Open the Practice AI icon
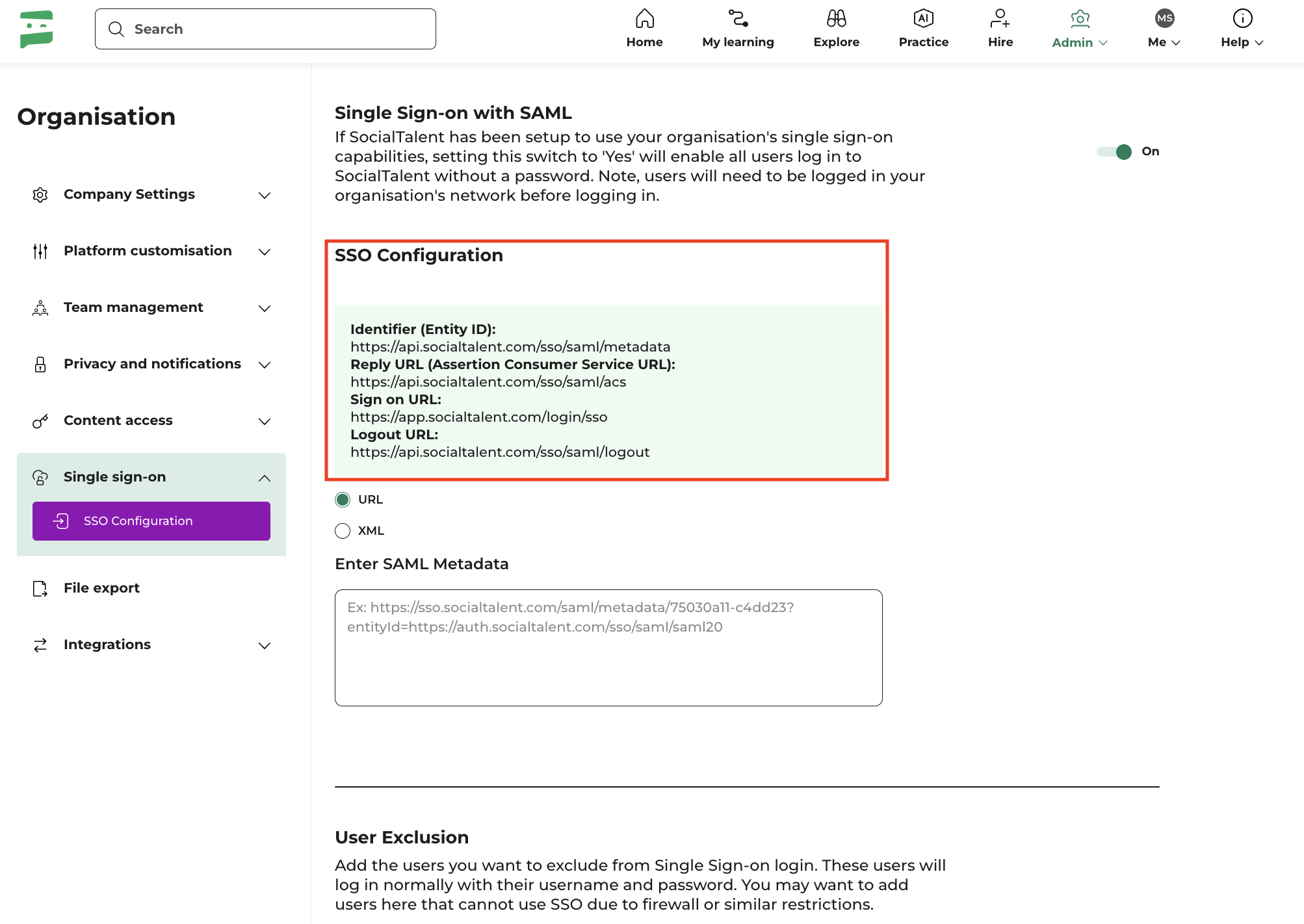1304x924 pixels. [923, 18]
